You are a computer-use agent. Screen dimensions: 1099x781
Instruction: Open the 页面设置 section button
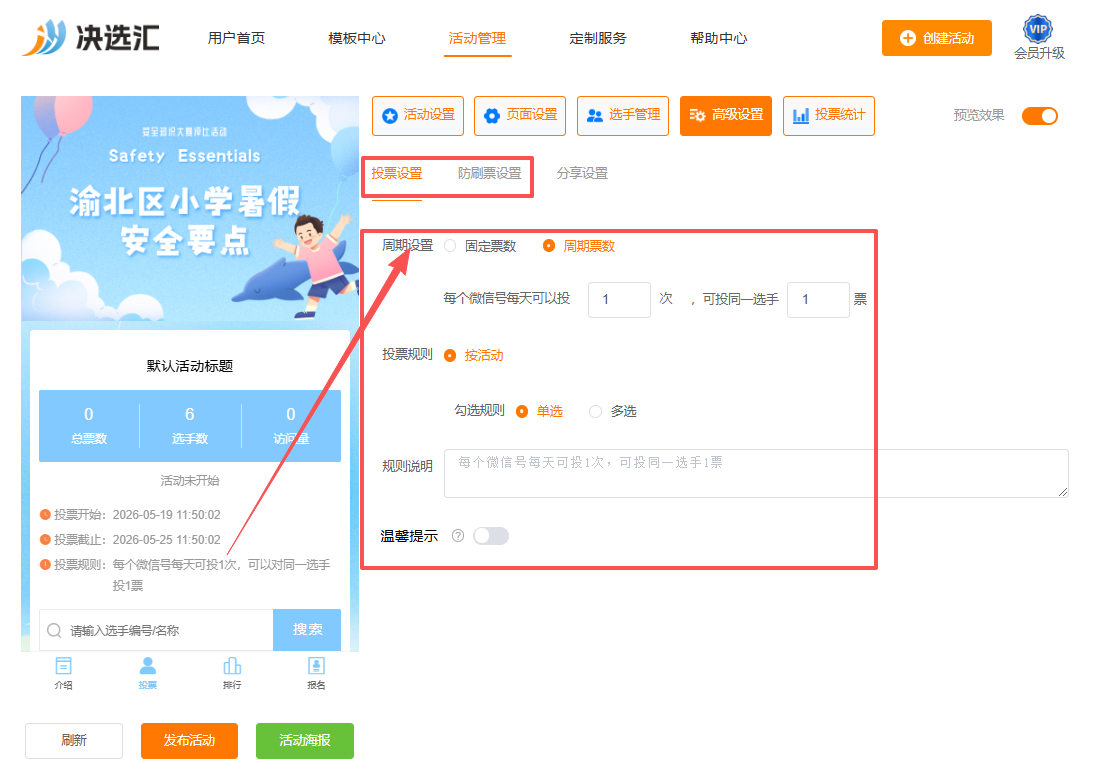tap(520, 116)
